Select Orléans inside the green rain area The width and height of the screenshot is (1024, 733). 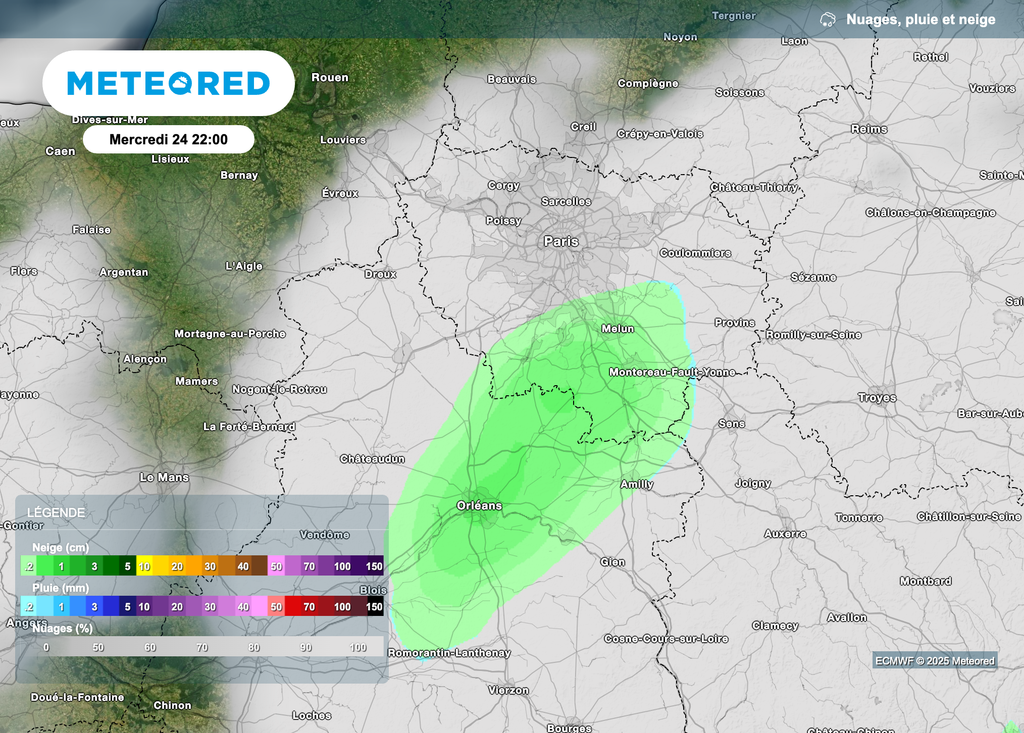[480, 506]
